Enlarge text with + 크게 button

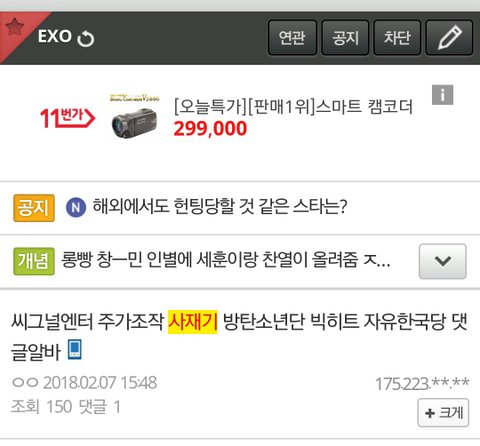pos(443,413)
